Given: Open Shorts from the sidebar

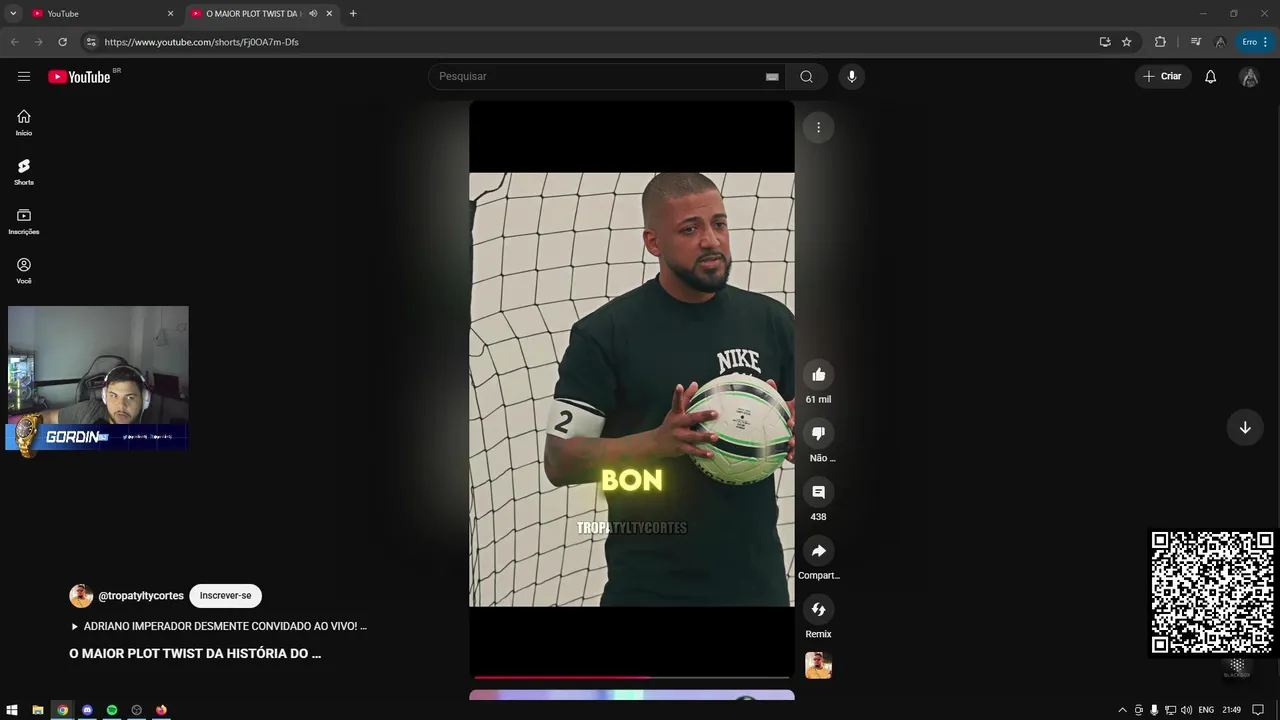Looking at the screenshot, I should click(24, 172).
